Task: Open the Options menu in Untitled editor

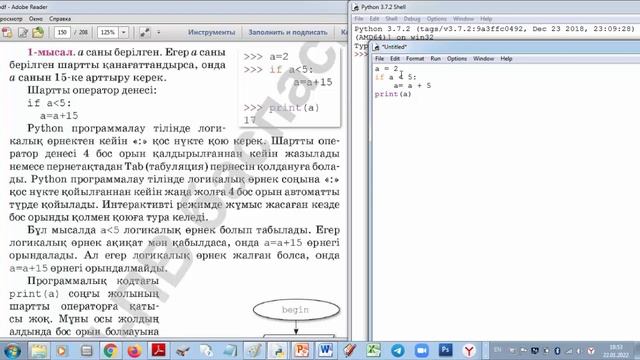Action: (x=456, y=59)
